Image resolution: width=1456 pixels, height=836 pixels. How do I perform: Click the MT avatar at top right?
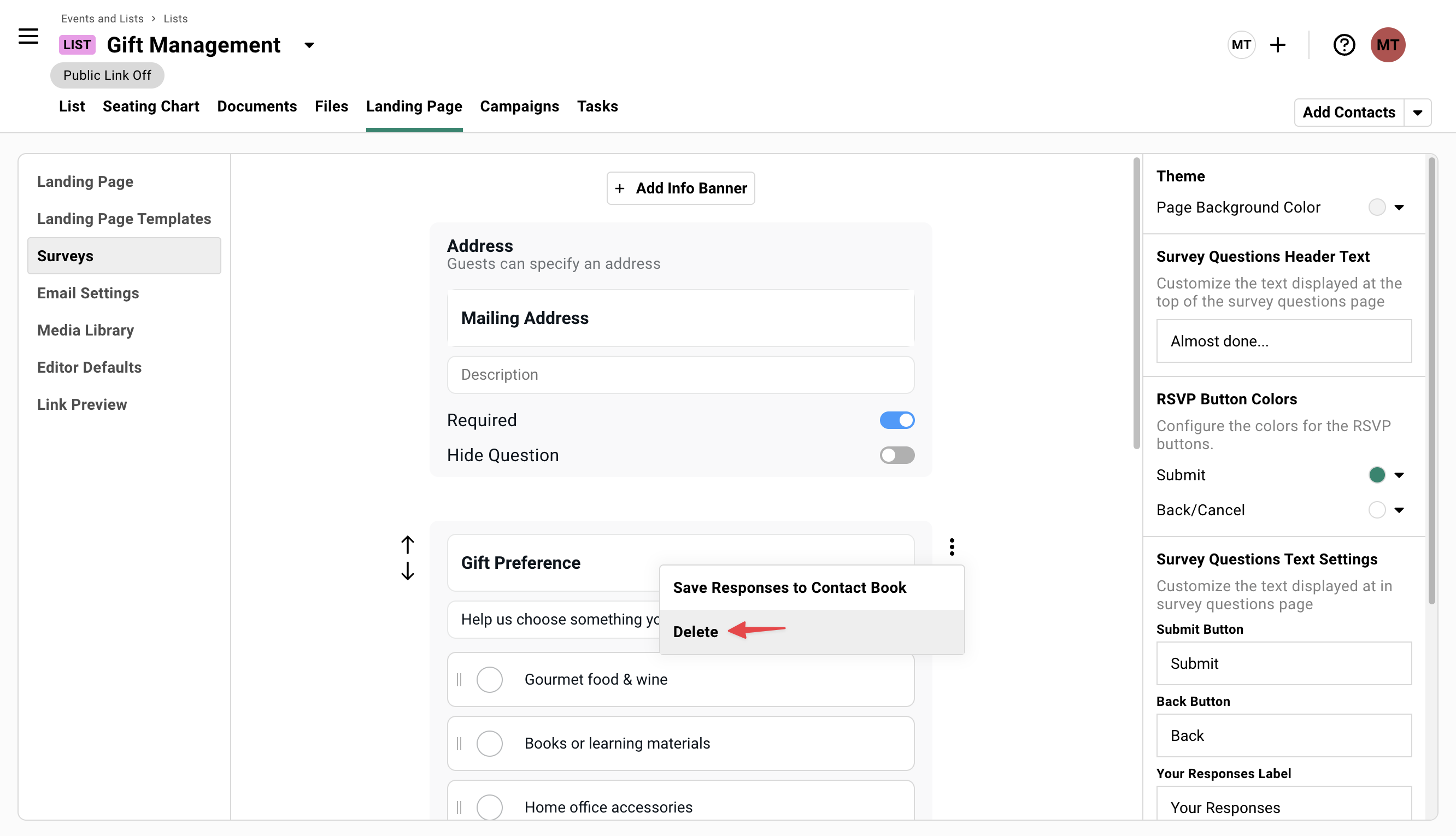coord(1388,44)
